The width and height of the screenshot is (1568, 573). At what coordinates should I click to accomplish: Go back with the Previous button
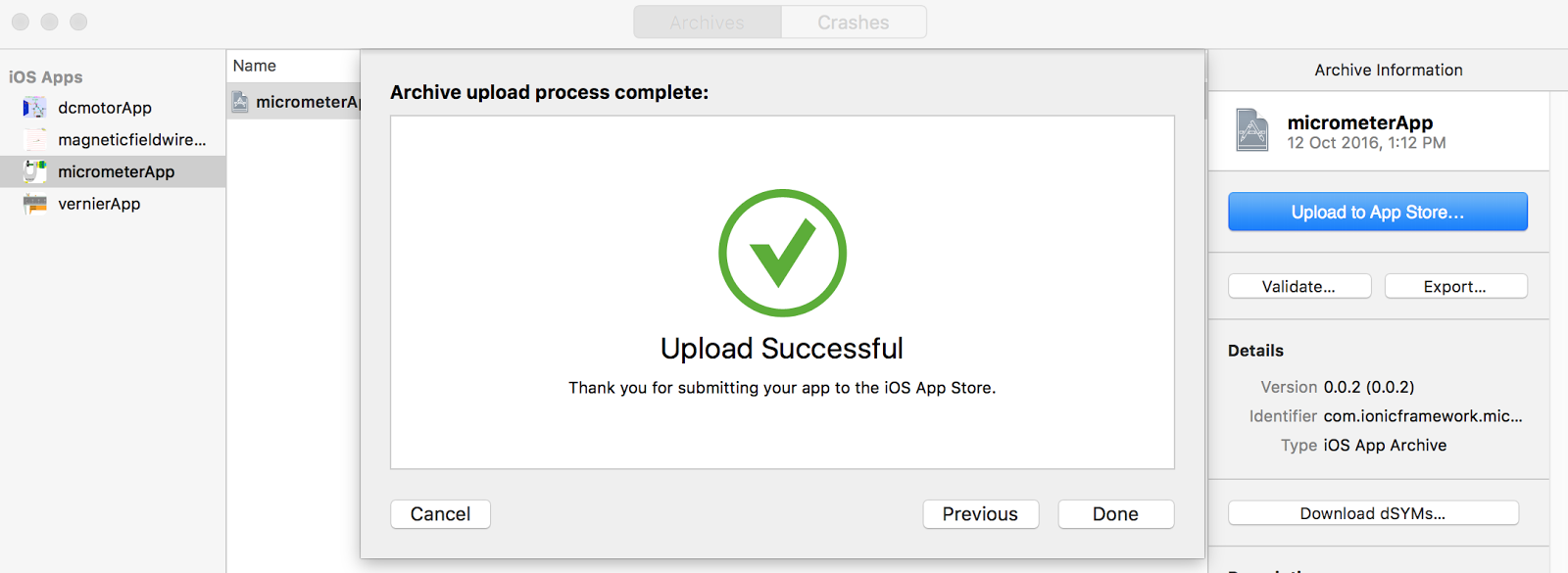[980, 514]
